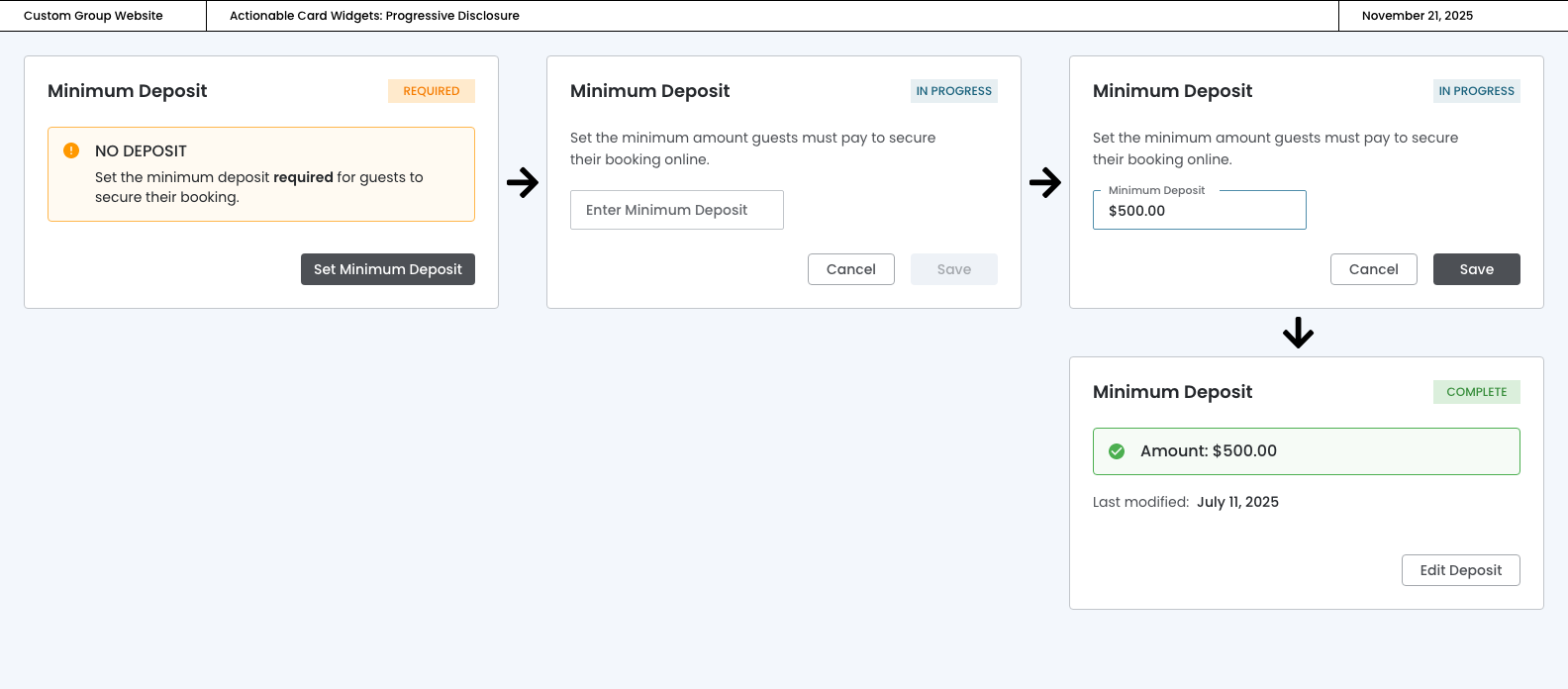Click the orange REQUIRED status badge
Screen dimensions: 1568x689
tap(431, 91)
